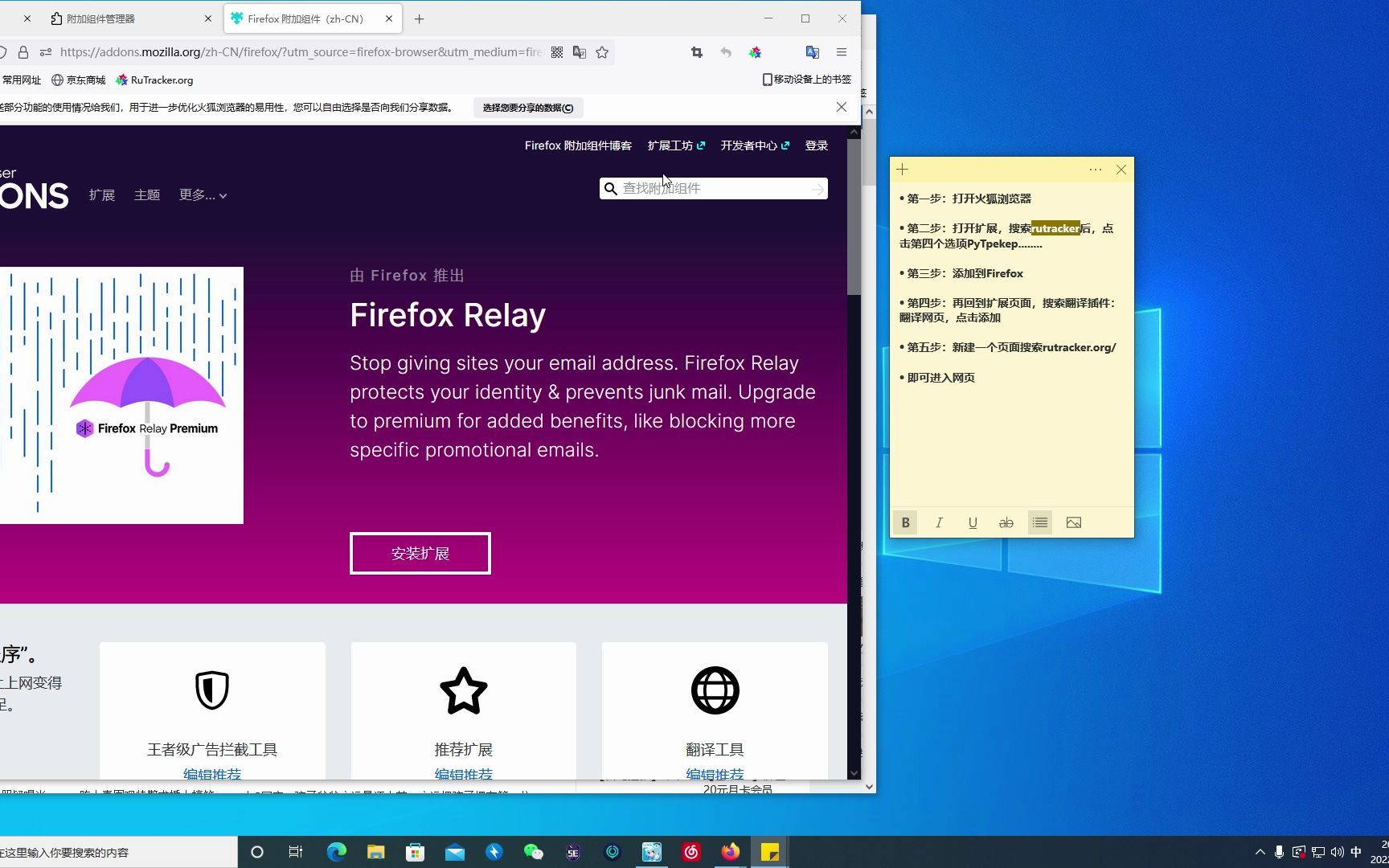Open a new browser tab
This screenshot has height=868, width=1389.
pos(419,18)
